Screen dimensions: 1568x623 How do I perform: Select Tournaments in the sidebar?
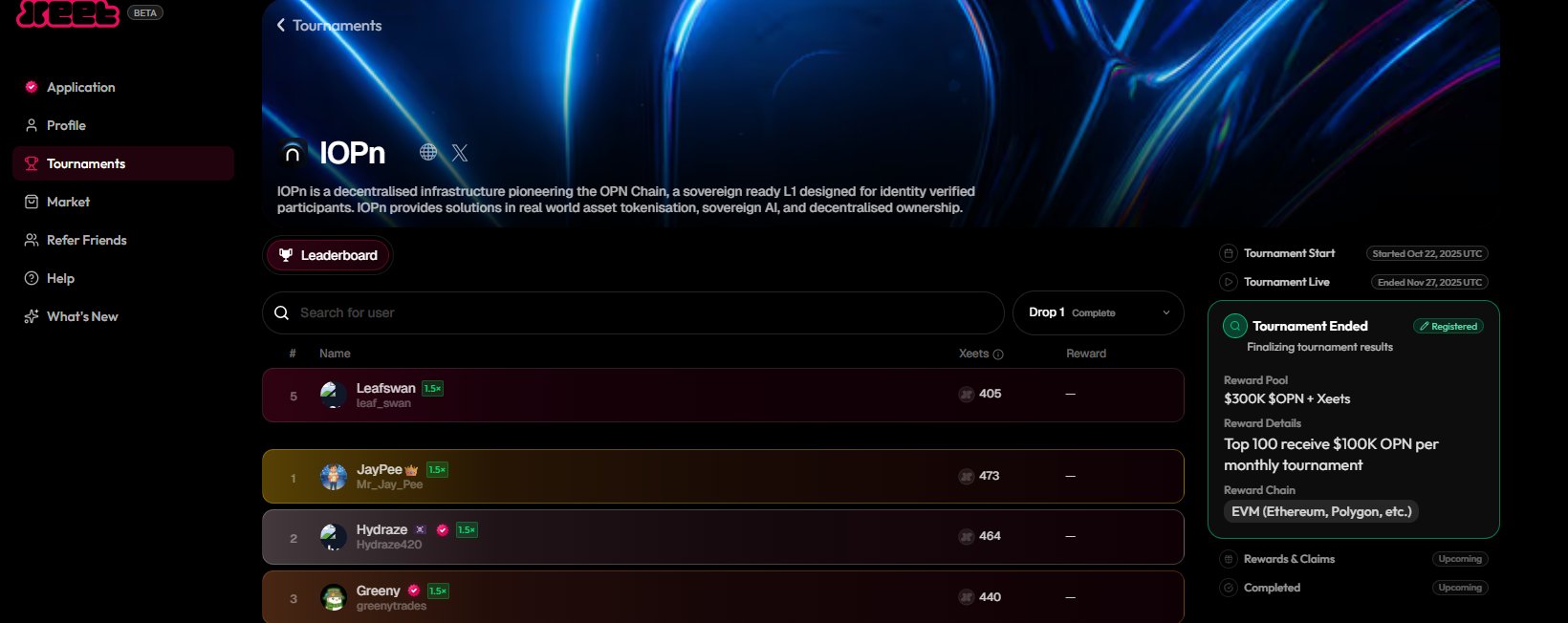tap(123, 163)
